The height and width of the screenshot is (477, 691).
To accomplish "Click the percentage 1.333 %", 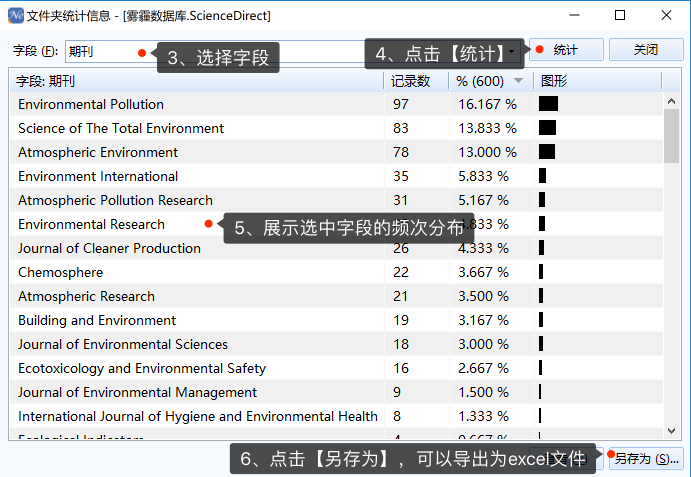I will tap(483, 416).
